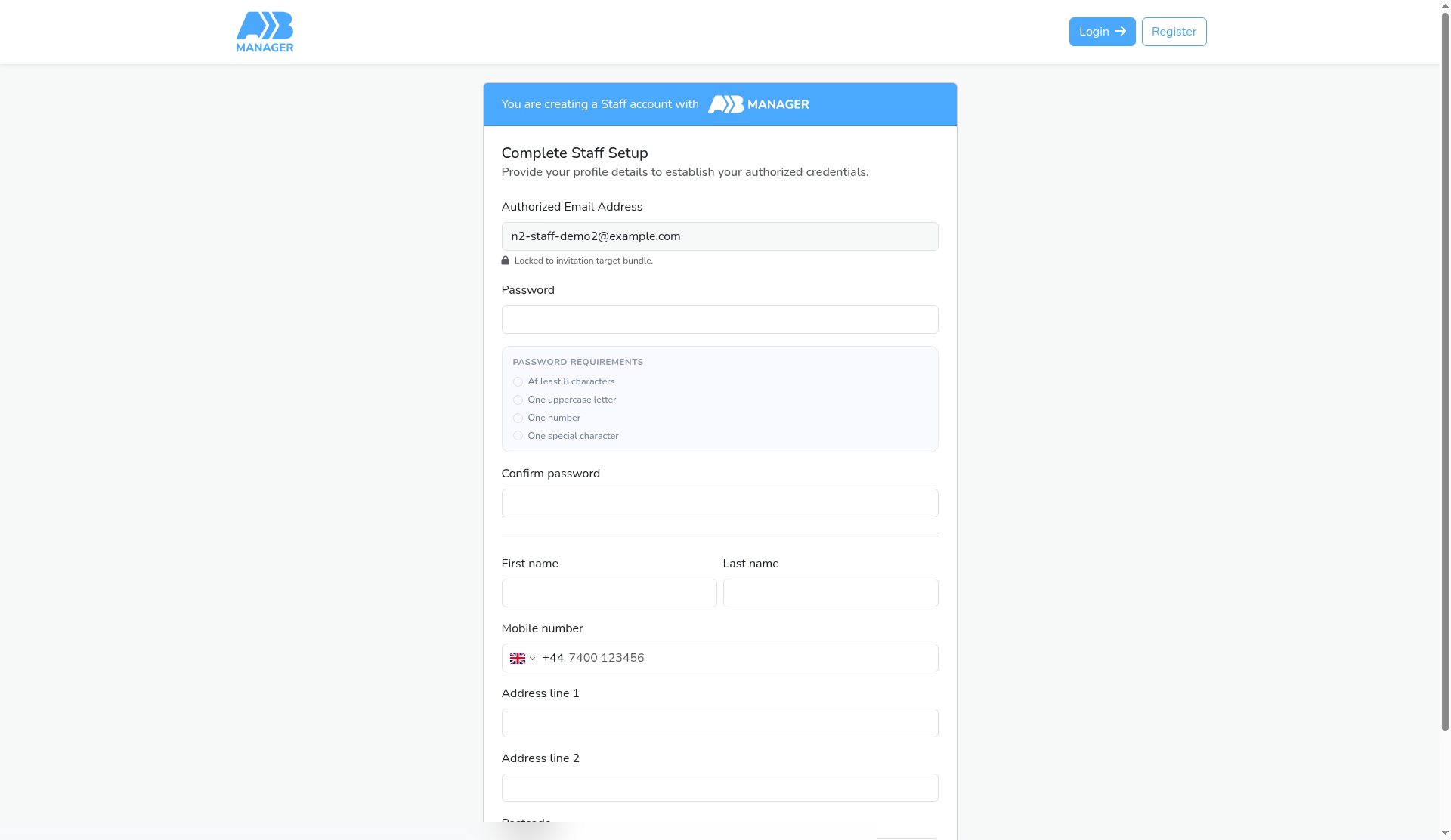The height and width of the screenshot is (840, 1451).
Task: Click 'Locked to invitation target bundle.' text
Action: tap(583, 261)
